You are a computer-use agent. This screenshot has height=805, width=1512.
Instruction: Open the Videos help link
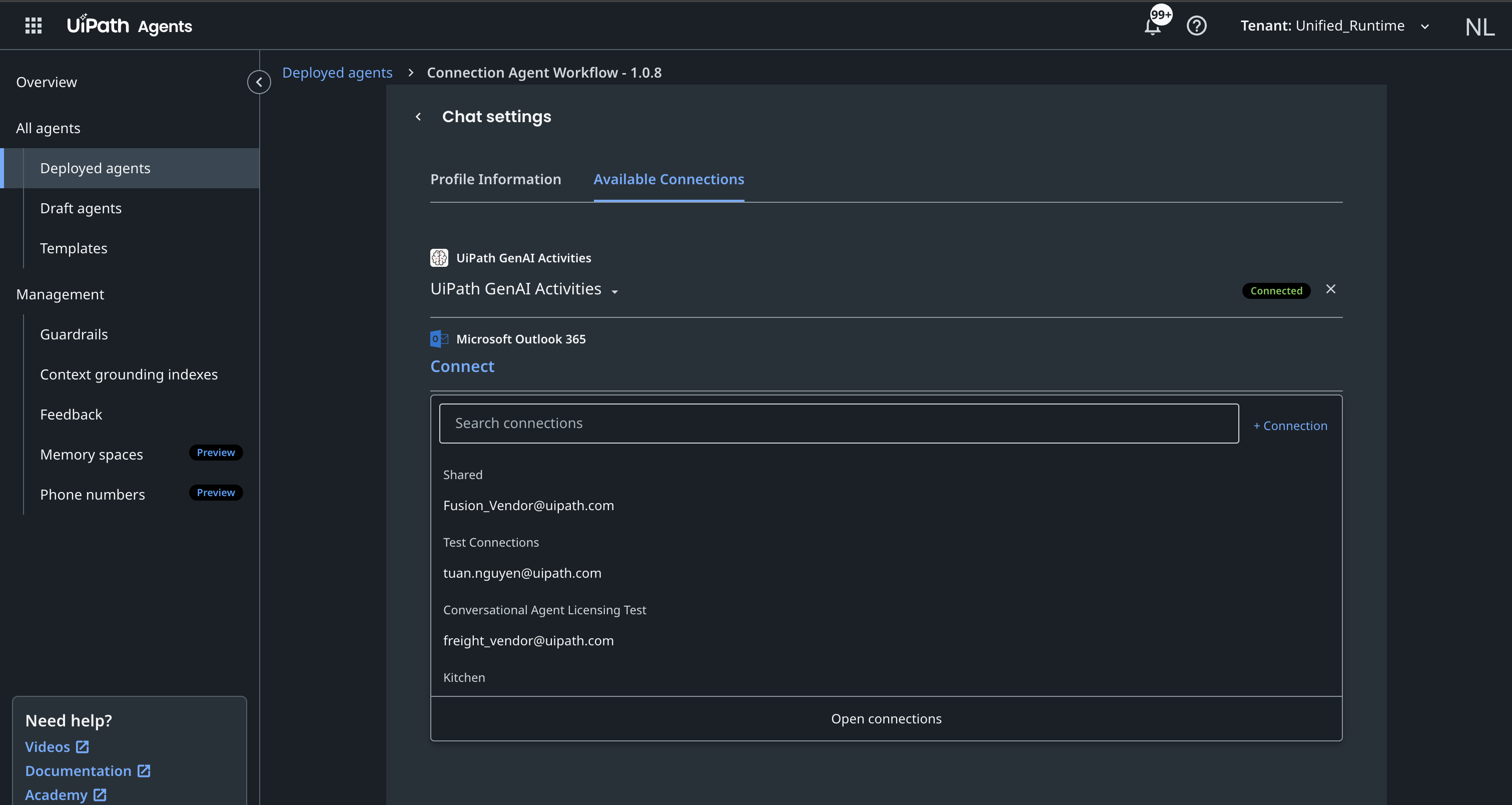click(48, 747)
